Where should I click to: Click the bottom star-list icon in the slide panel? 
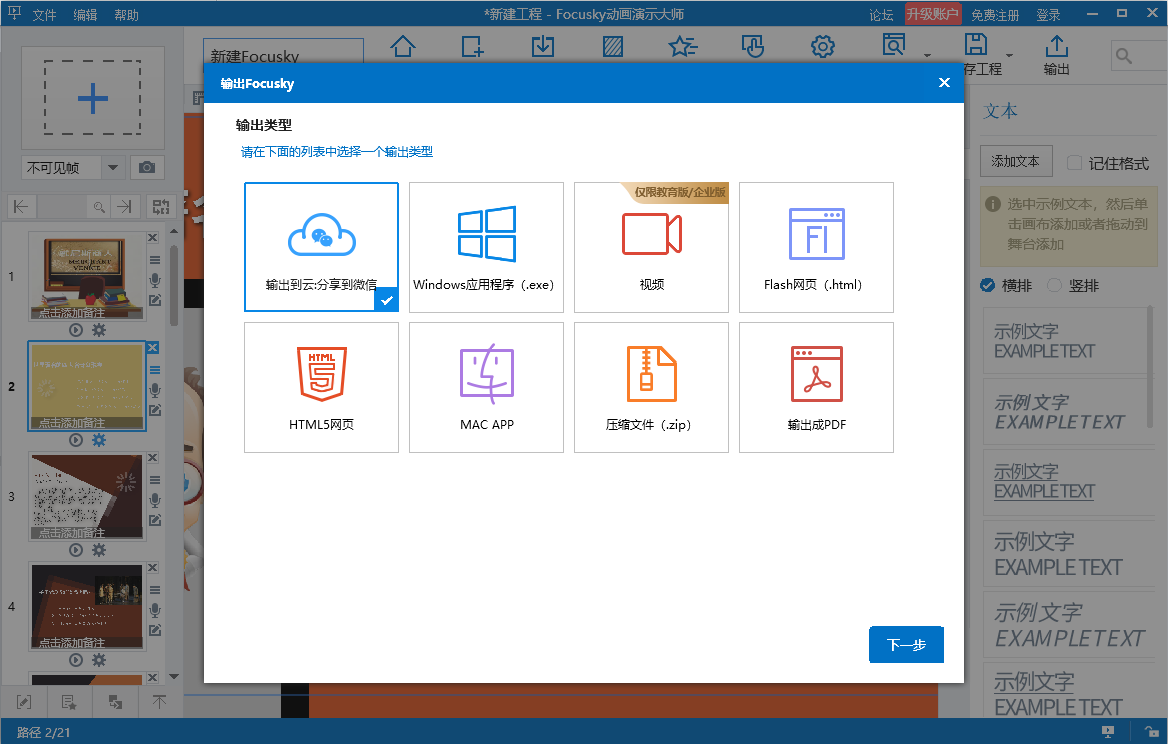pos(69,702)
